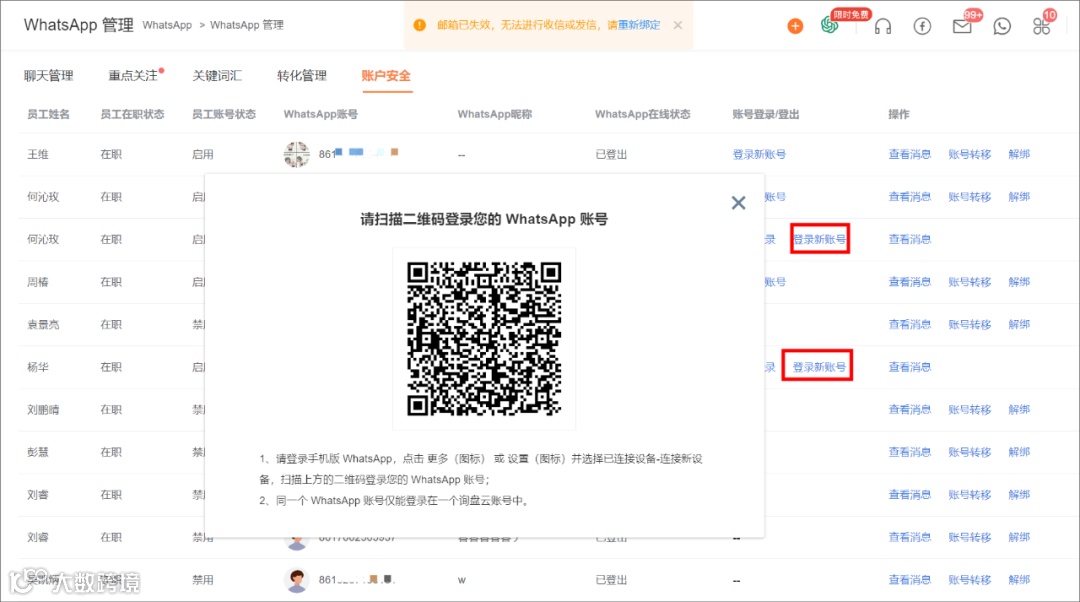Click the WhatsApp在线状态 column header
The width and height of the screenshot is (1080, 602).
tap(643, 114)
